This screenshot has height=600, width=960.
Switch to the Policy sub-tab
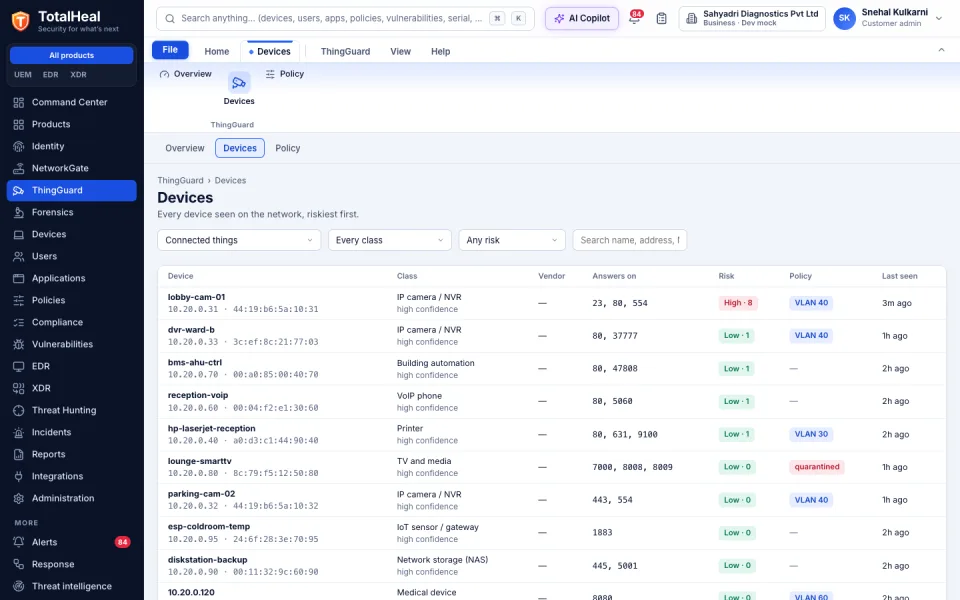[288, 148]
